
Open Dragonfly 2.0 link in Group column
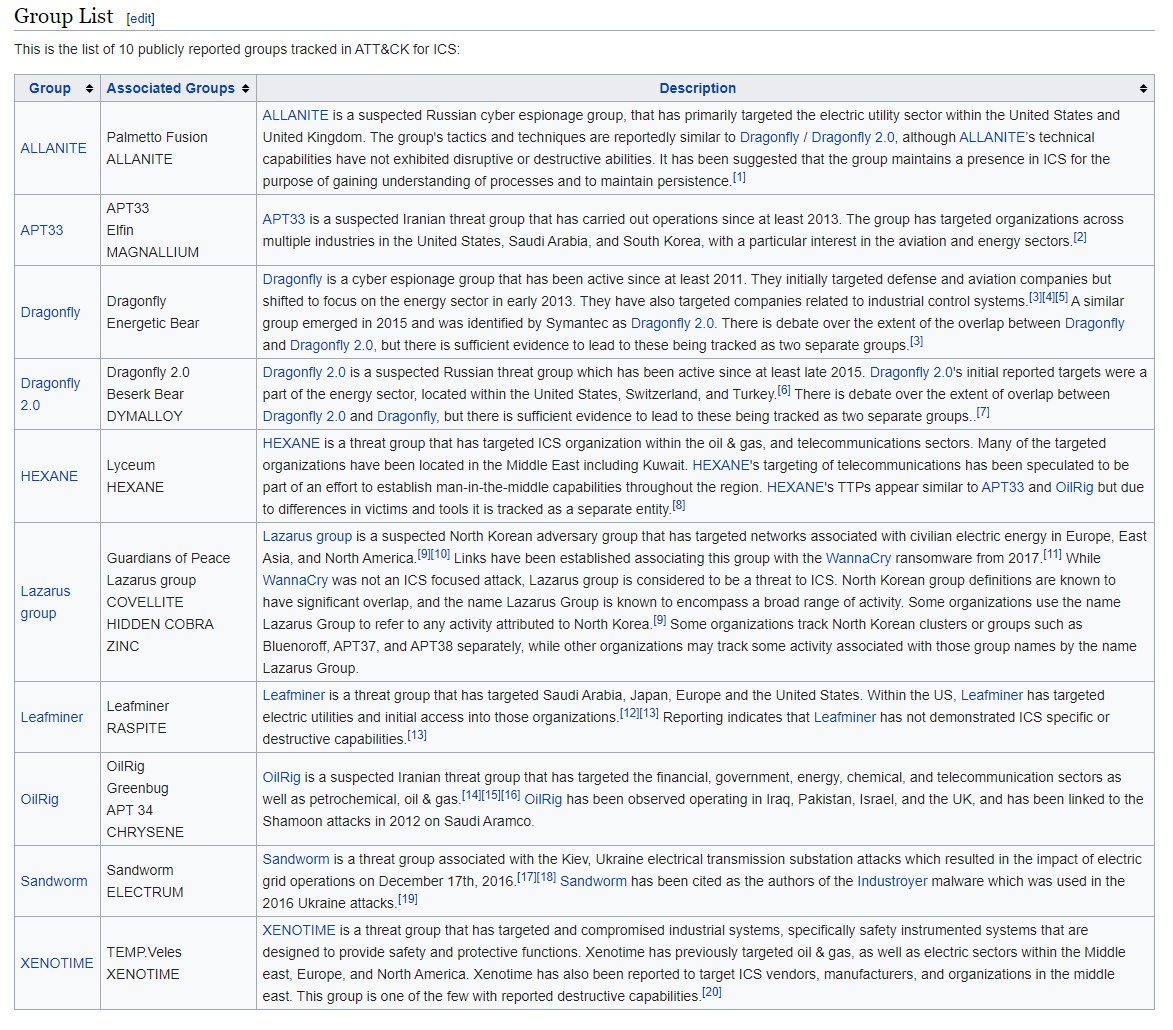pos(50,394)
